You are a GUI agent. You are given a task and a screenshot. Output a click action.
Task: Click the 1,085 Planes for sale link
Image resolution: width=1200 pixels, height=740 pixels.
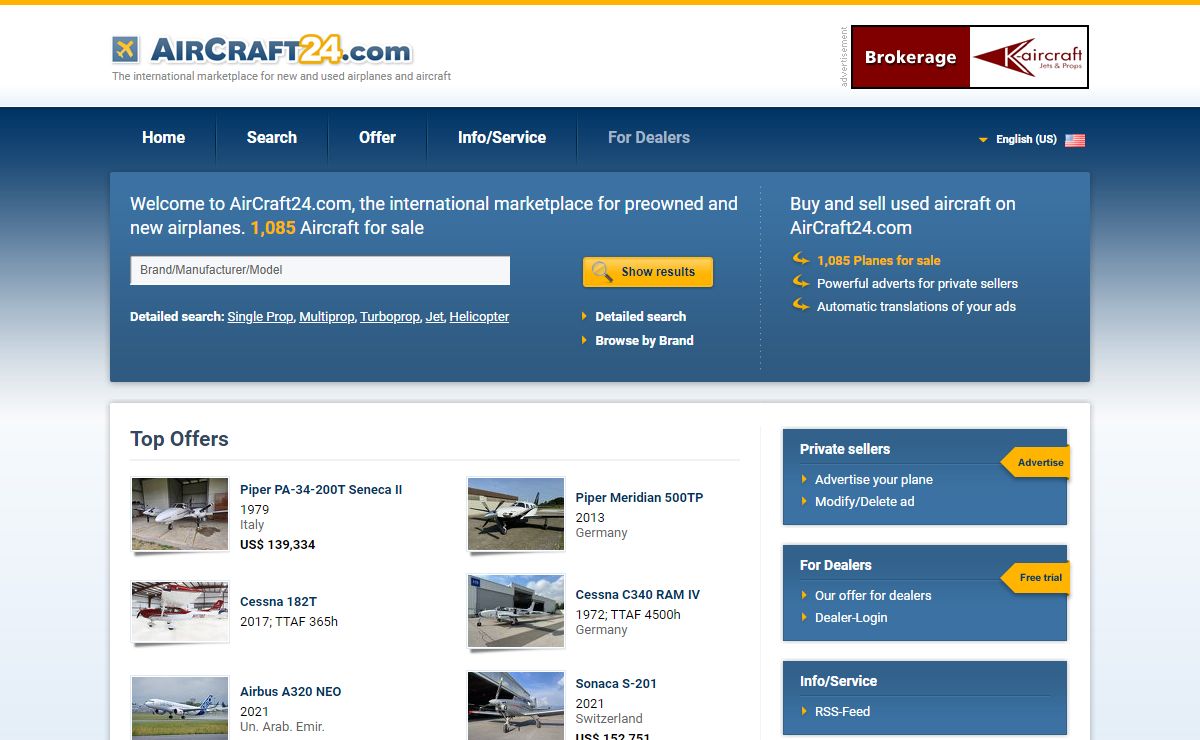(879, 261)
